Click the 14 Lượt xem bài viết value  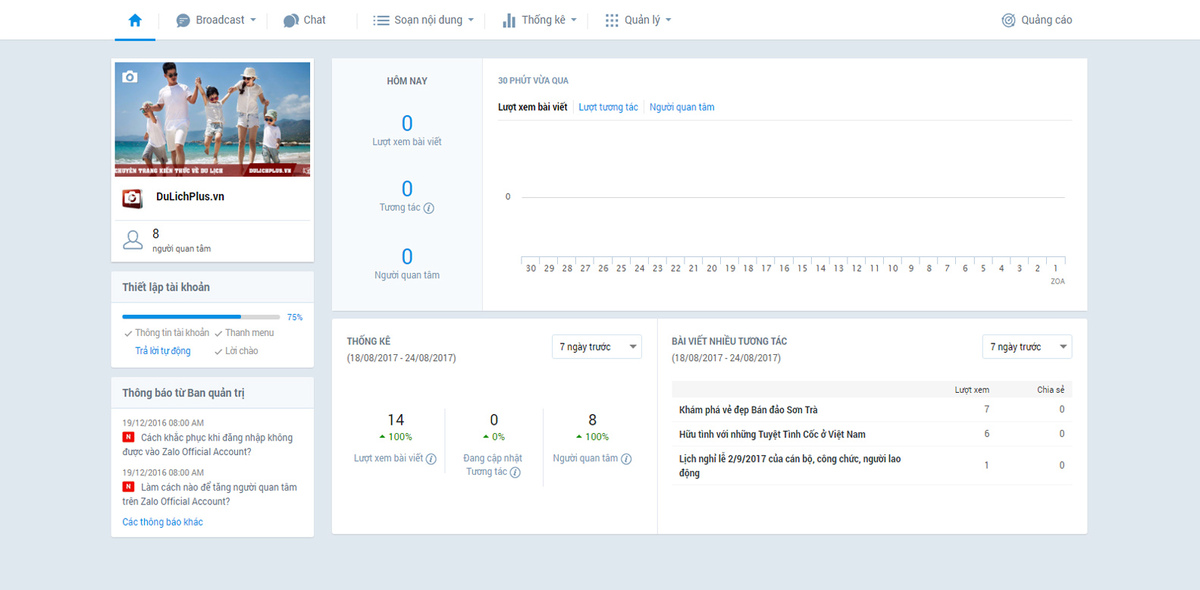[x=396, y=420]
